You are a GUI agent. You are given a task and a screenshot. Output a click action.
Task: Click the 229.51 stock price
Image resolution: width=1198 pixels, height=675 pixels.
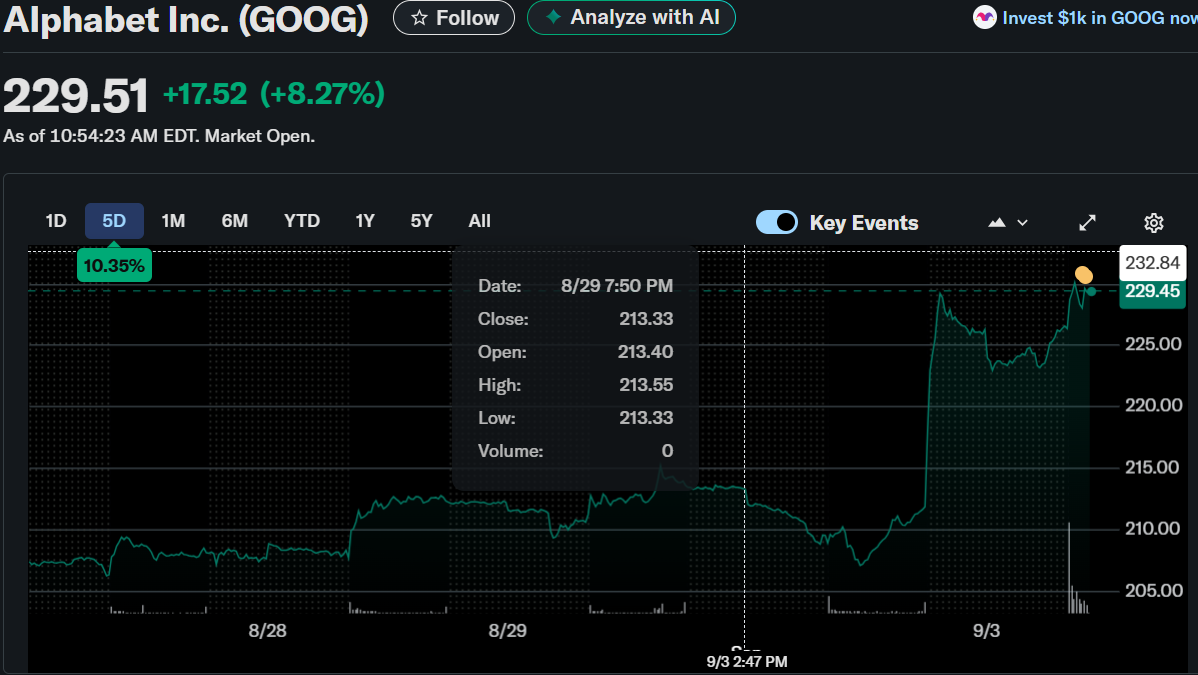point(76,96)
